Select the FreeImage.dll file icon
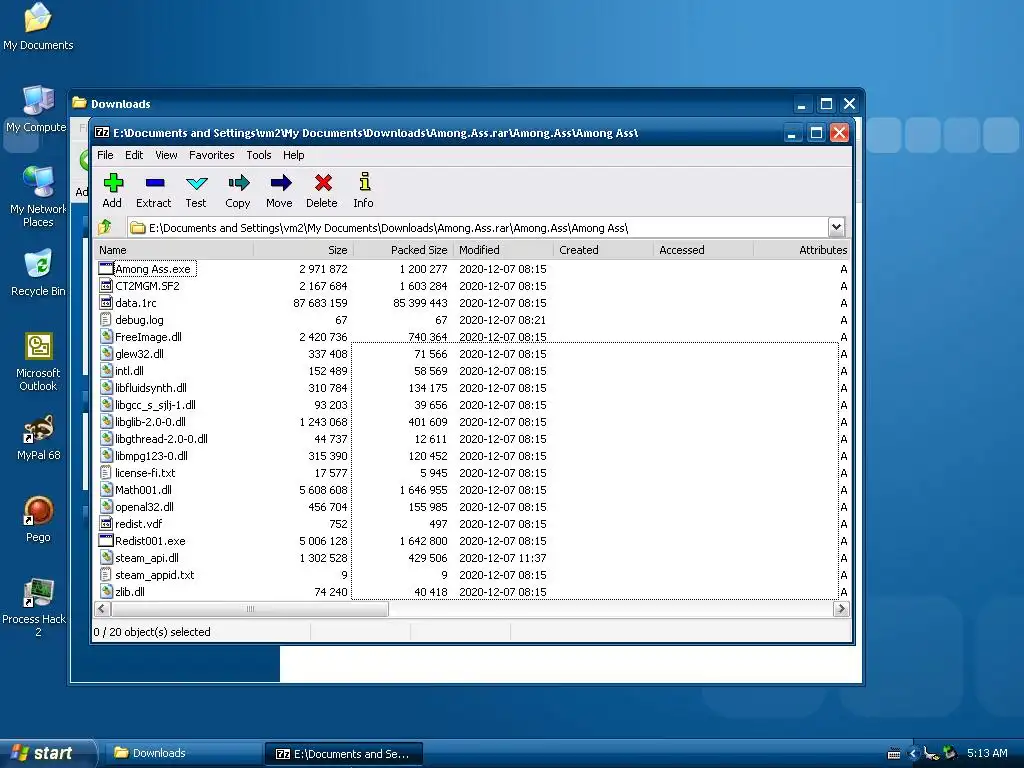 click(106, 336)
